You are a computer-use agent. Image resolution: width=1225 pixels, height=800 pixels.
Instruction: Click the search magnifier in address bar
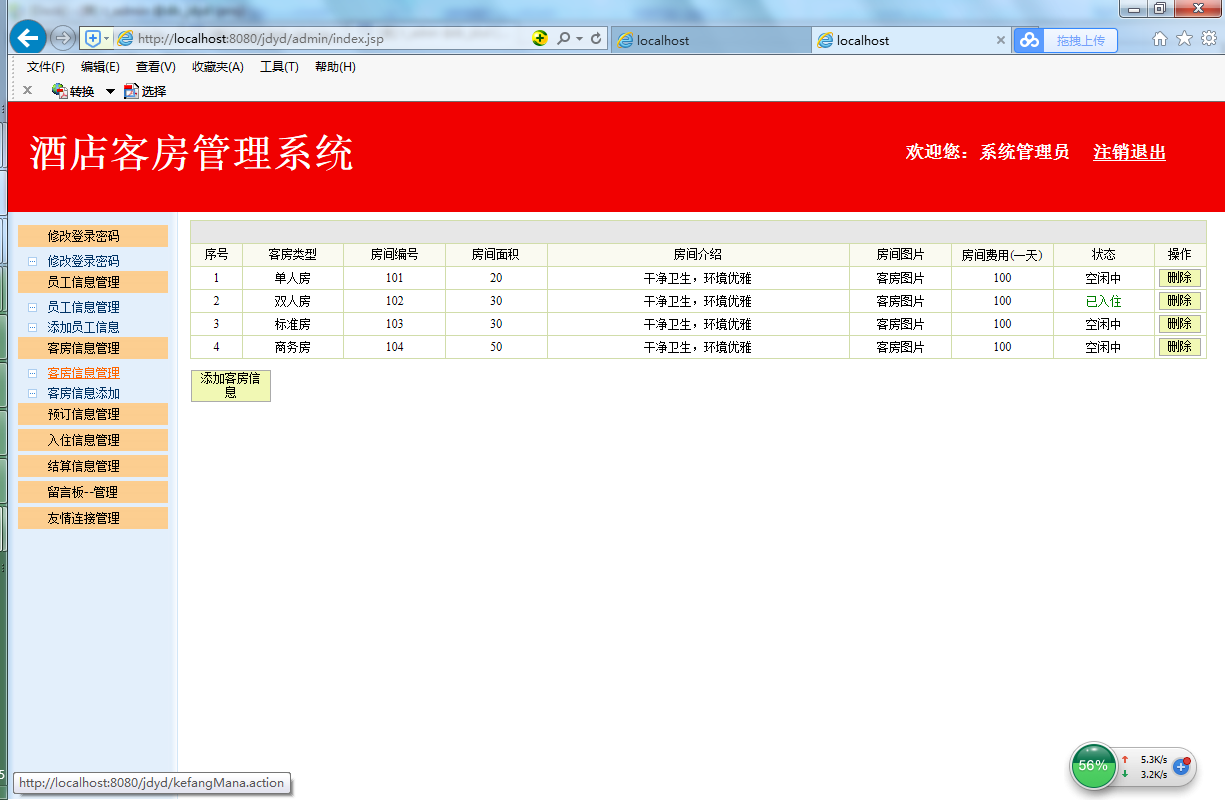point(563,39)
